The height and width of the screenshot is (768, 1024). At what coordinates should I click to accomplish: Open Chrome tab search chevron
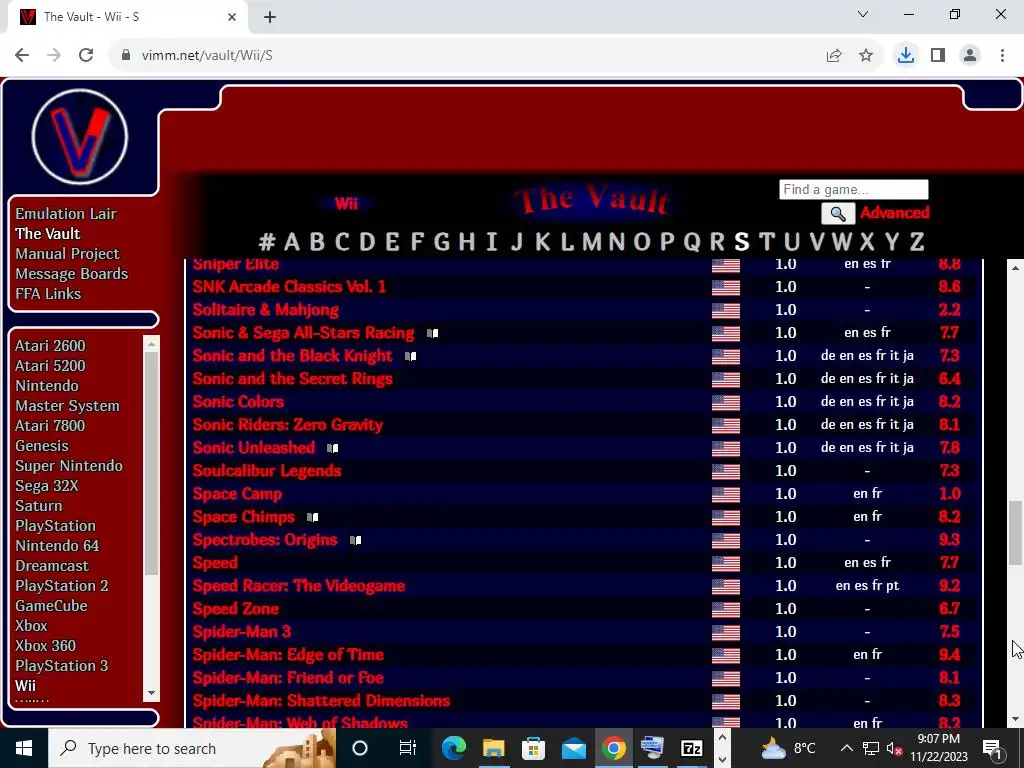point(863,14)
